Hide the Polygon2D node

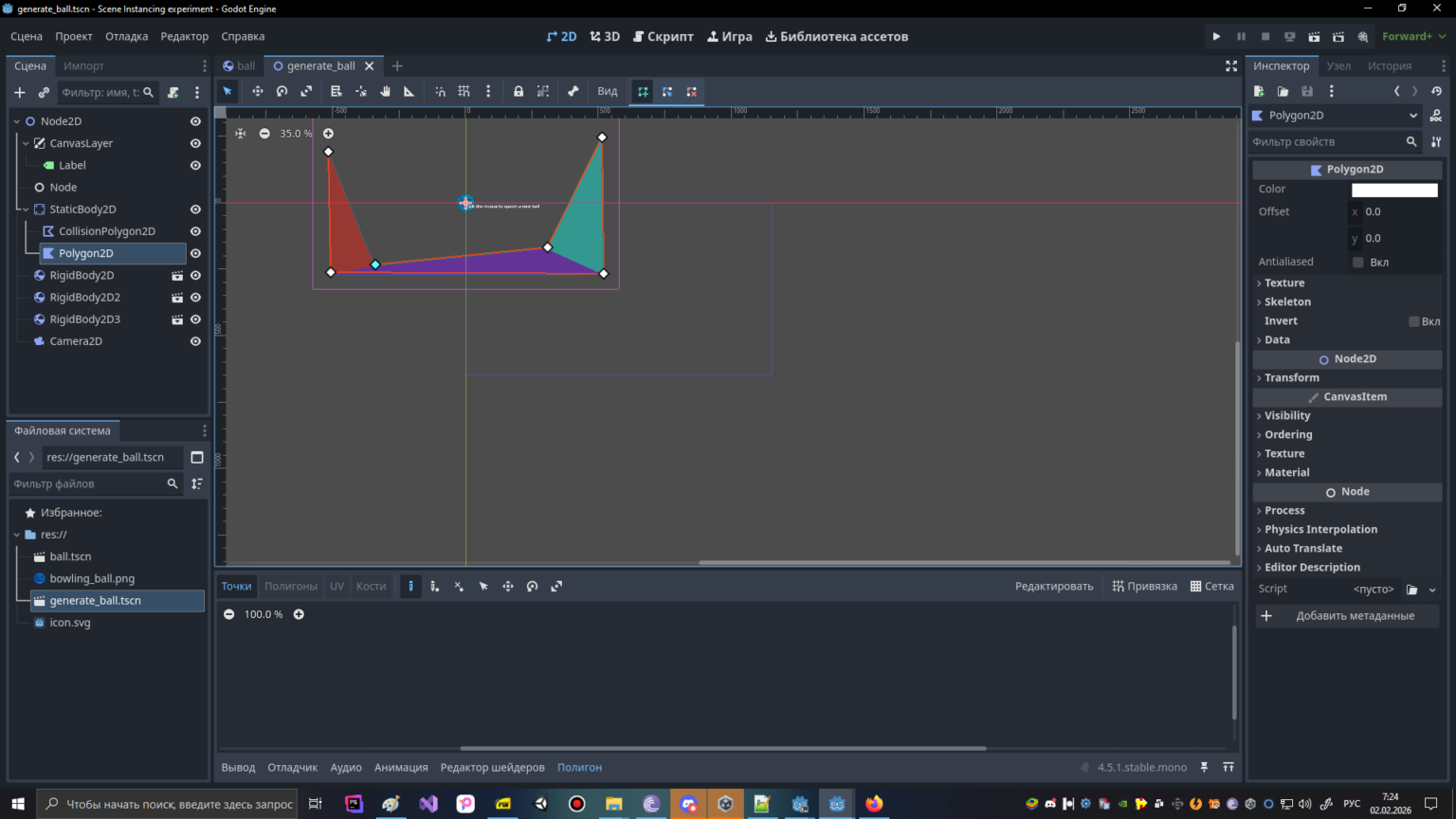[x=195, y=253]
